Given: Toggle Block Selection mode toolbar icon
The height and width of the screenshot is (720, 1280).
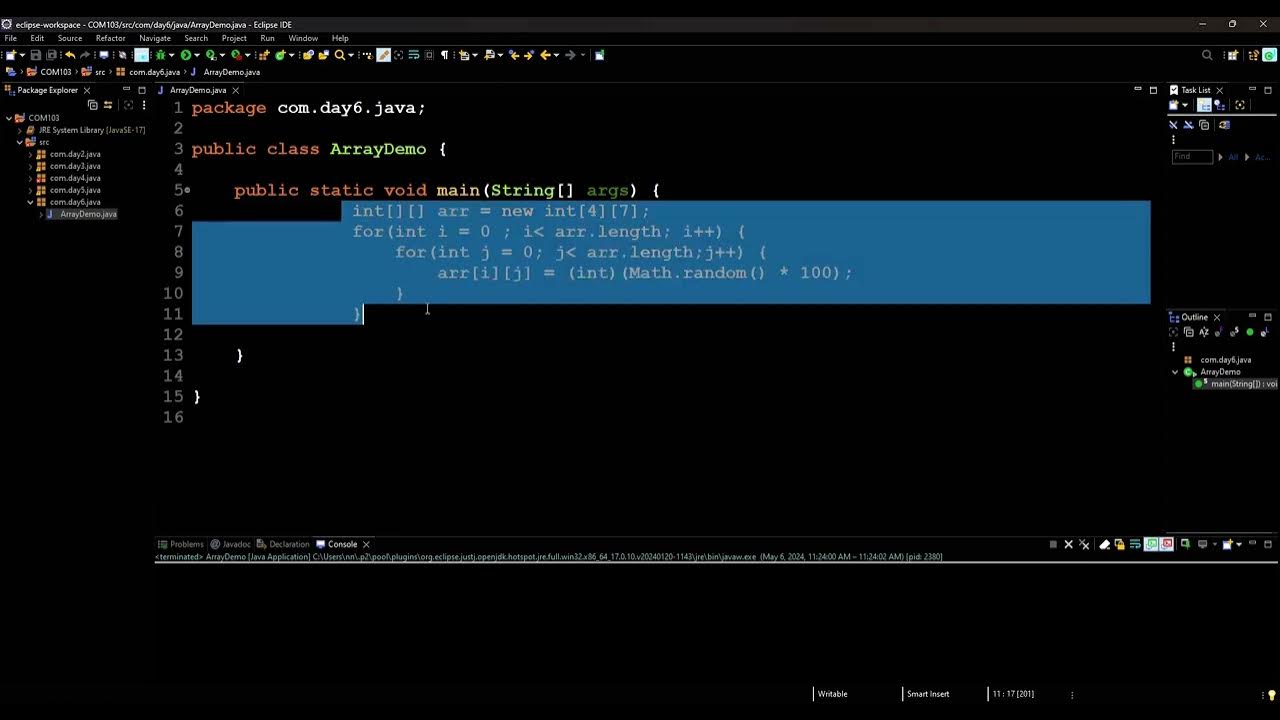Looking at the screenshot, I should (x=429, y=55).
